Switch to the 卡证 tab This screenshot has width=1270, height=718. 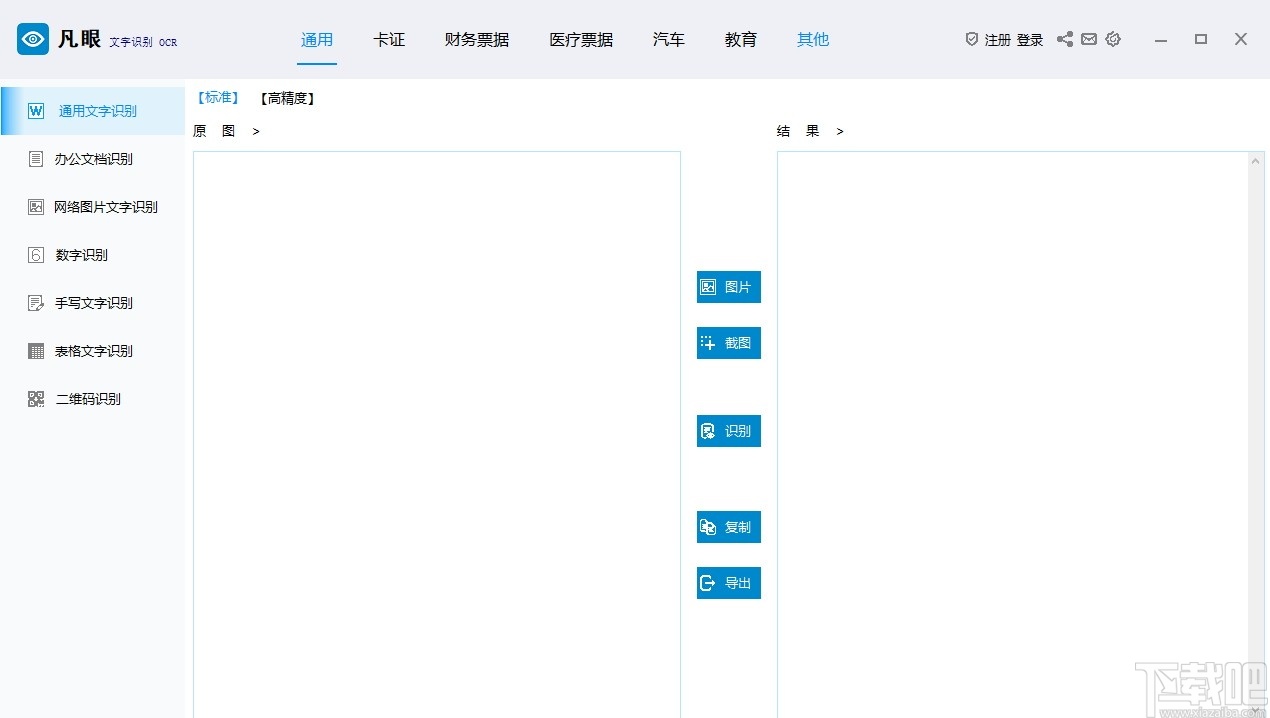389,39
